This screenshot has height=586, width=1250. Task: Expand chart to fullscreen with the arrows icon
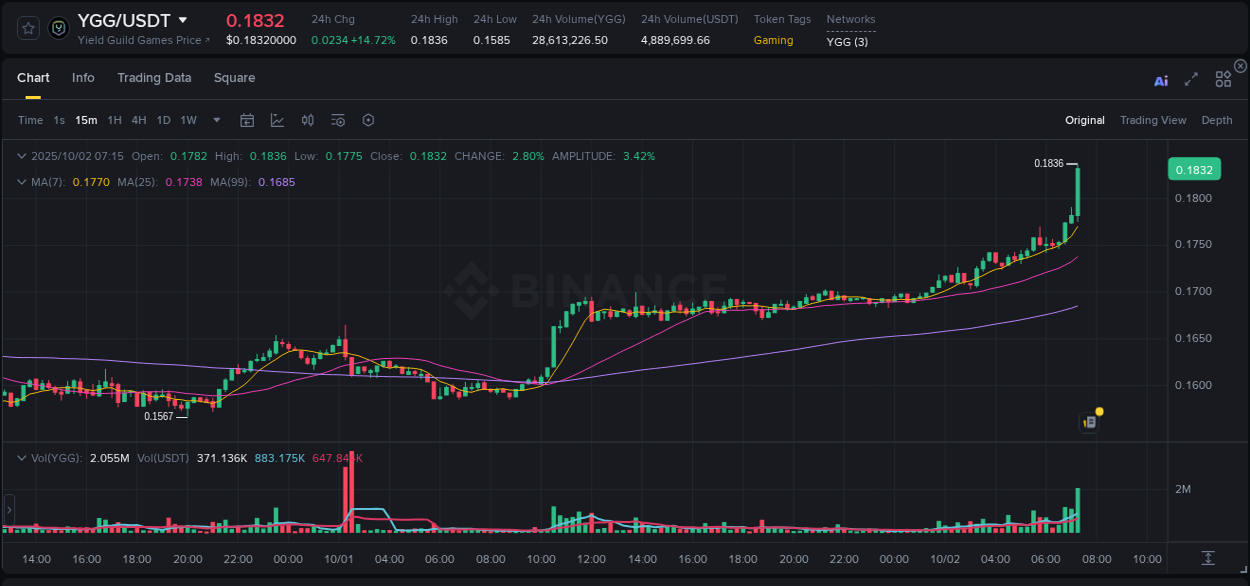pos(1191,80)
